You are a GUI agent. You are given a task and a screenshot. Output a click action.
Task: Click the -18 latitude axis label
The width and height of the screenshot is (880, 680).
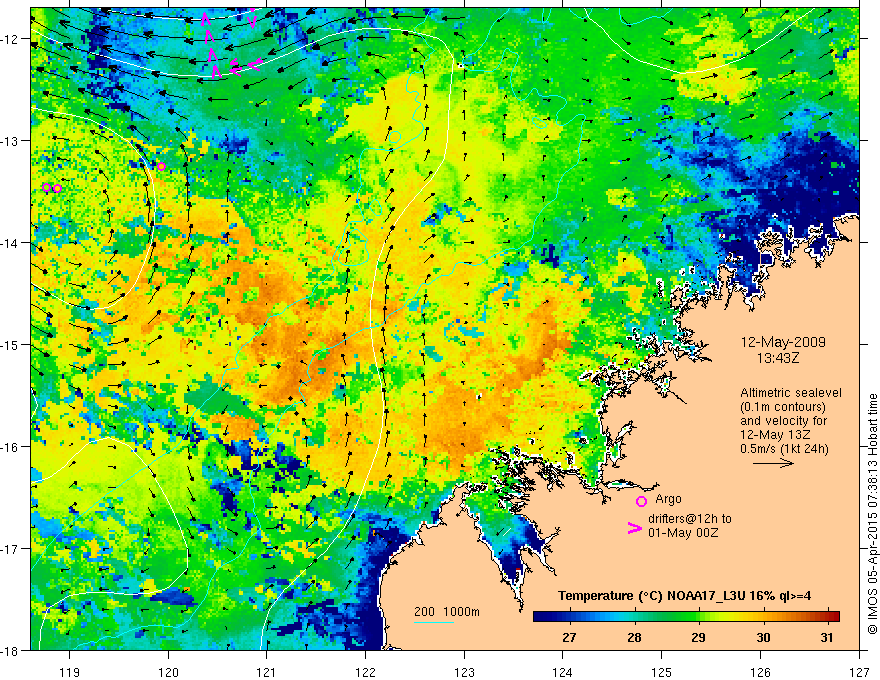click(x=10, y=650)
